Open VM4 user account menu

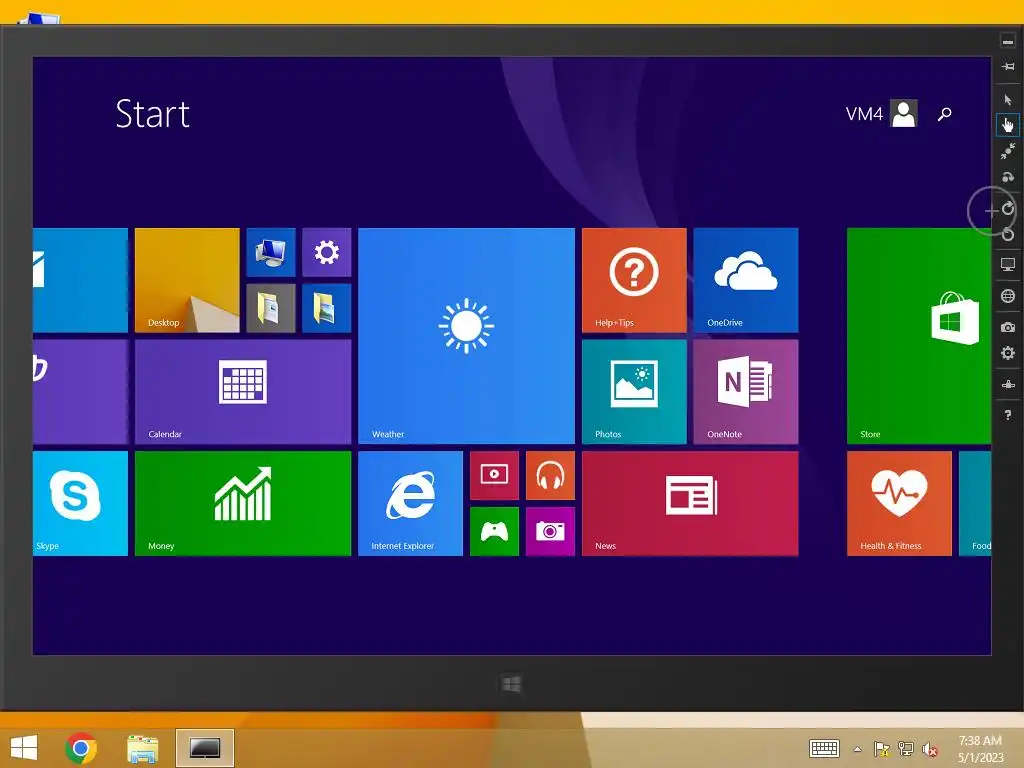pos(881,114)
